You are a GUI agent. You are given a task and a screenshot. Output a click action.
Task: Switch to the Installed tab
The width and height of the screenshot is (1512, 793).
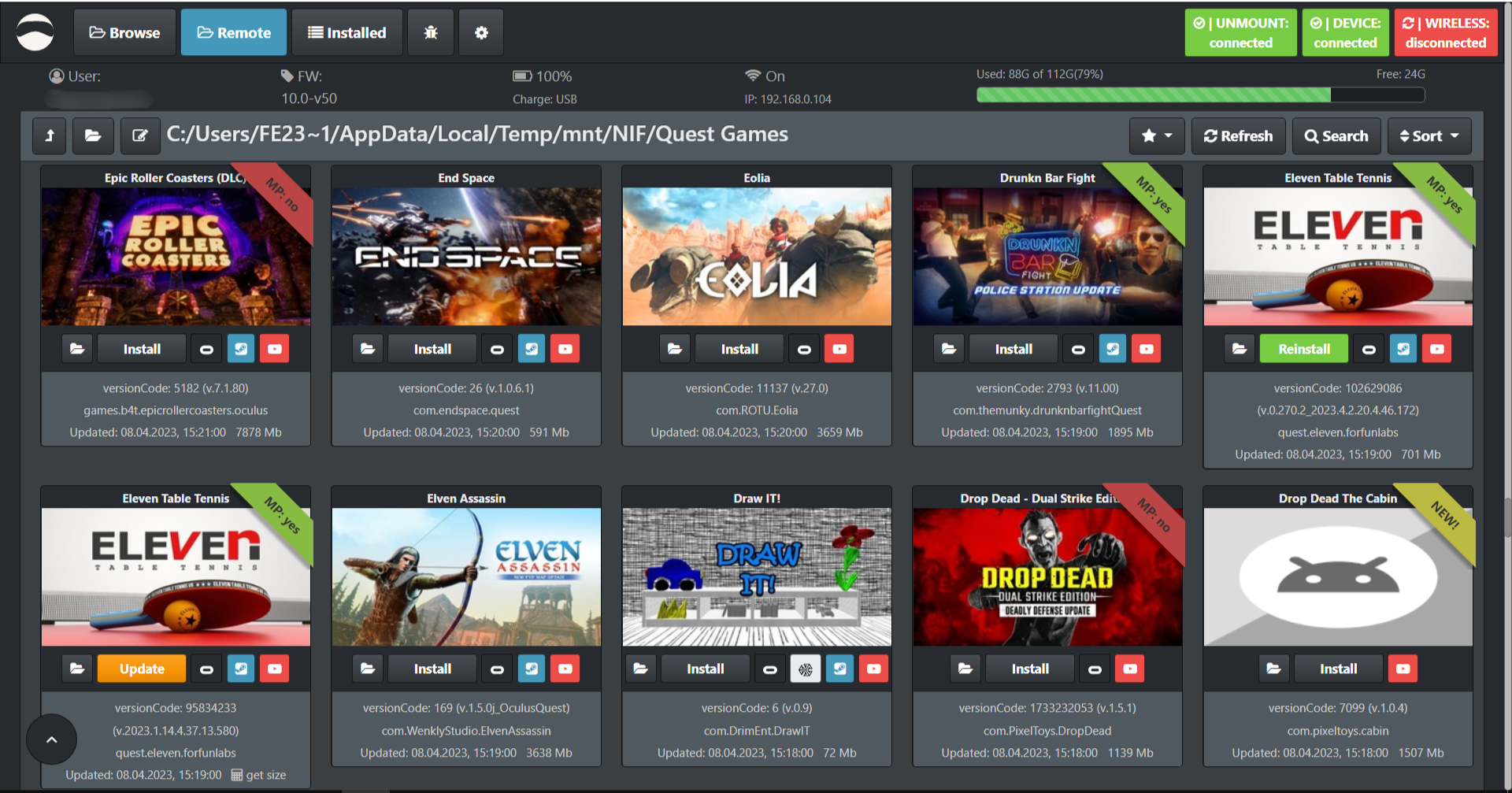pos(347,32)
